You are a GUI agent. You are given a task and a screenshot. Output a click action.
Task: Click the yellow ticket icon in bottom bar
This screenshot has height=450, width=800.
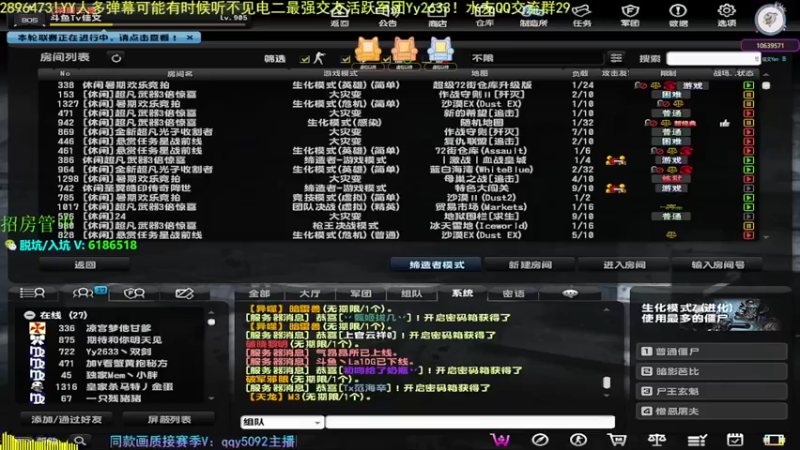pos(773,440)
